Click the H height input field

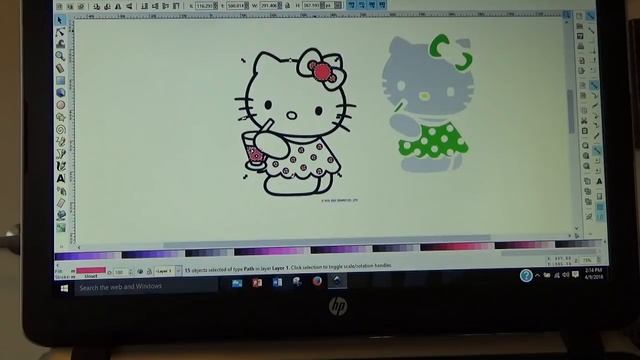(x=313, y=6)
